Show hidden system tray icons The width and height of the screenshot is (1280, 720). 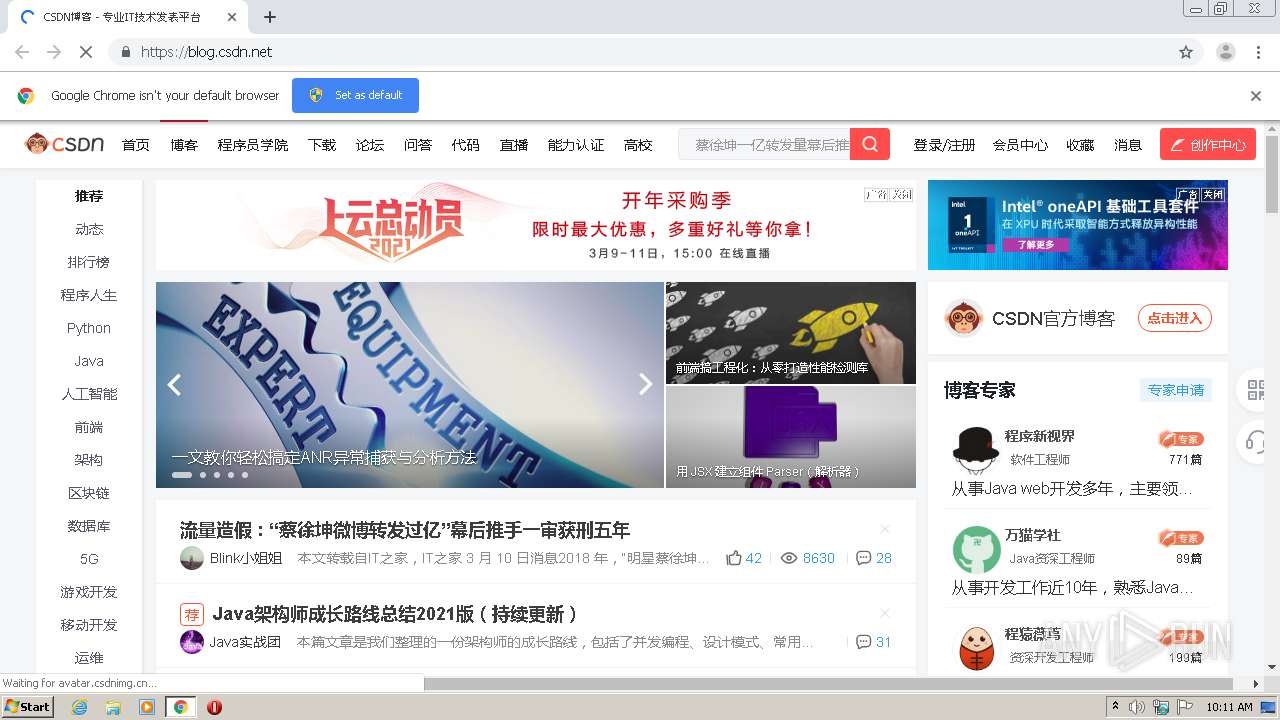[x=1115, y=707]
